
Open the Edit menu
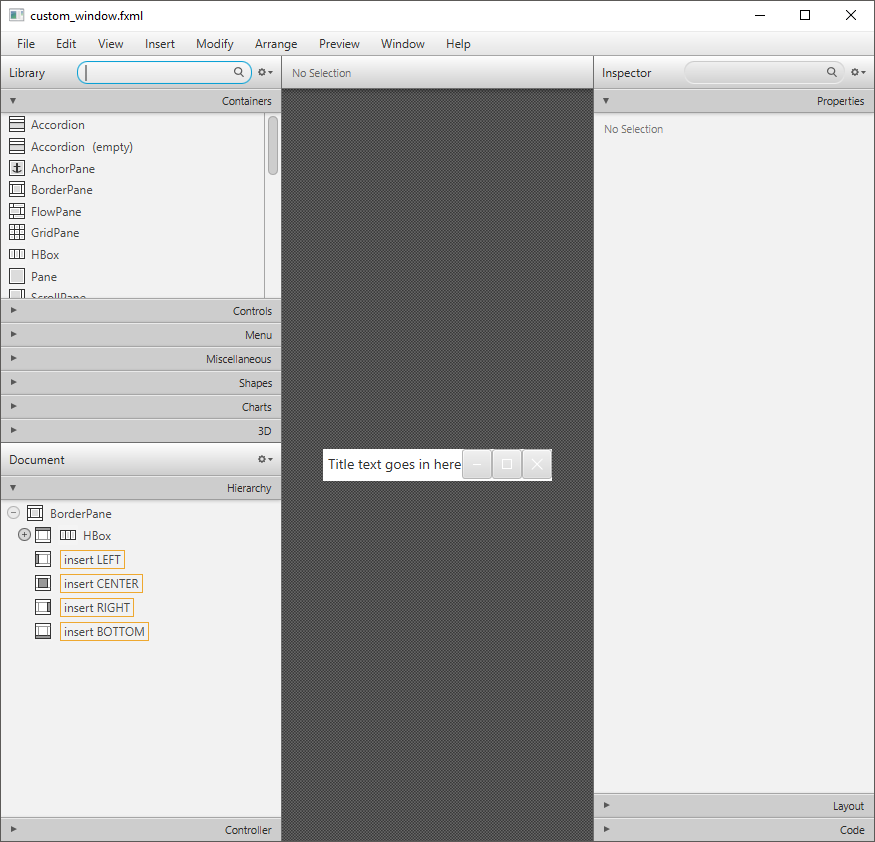click(66, 44)
